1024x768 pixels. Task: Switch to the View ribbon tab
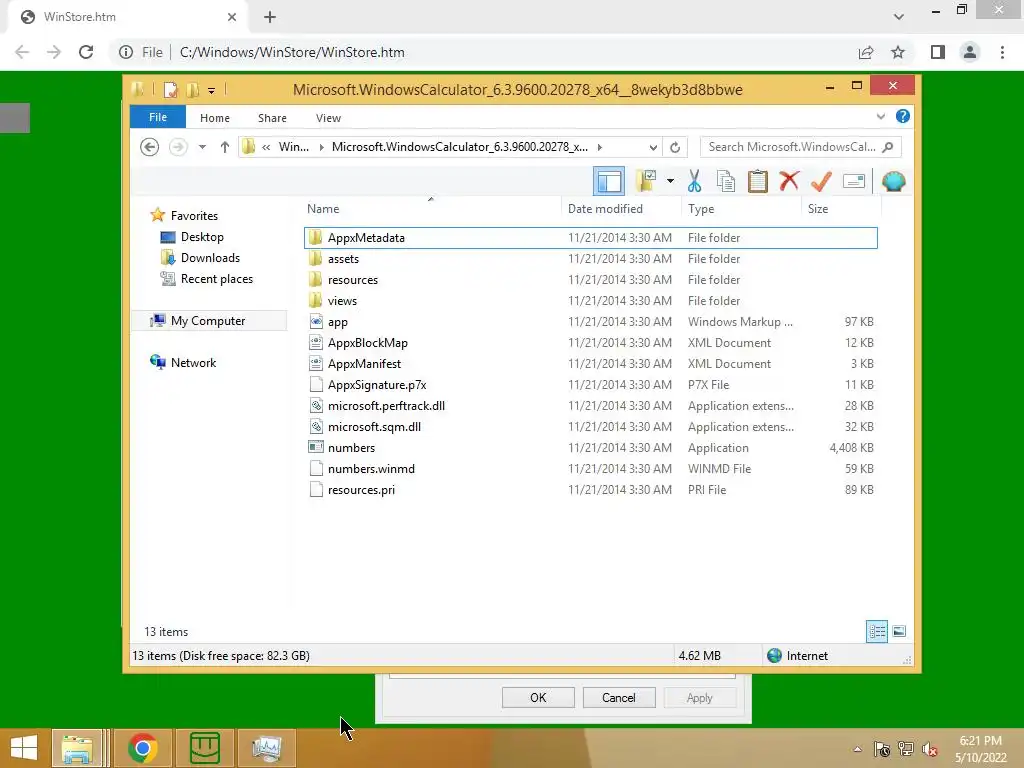tap(328, 118)
